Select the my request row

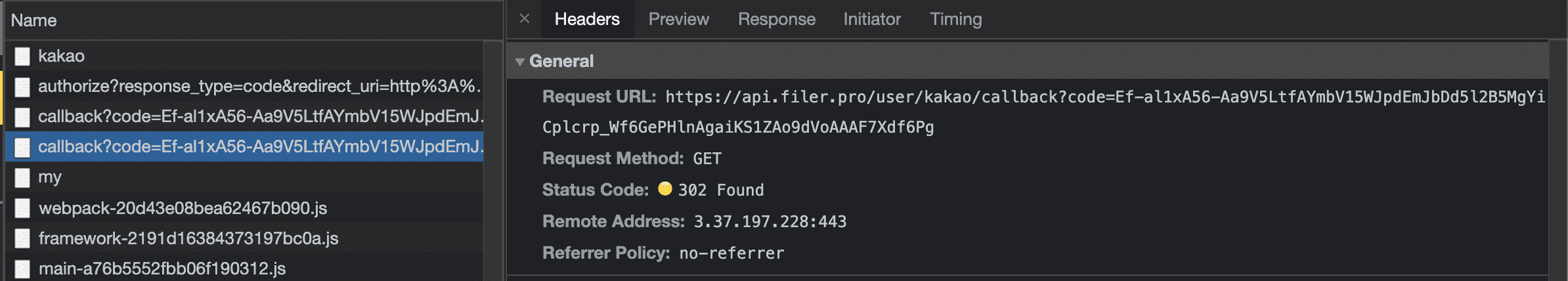click(50, 177)
